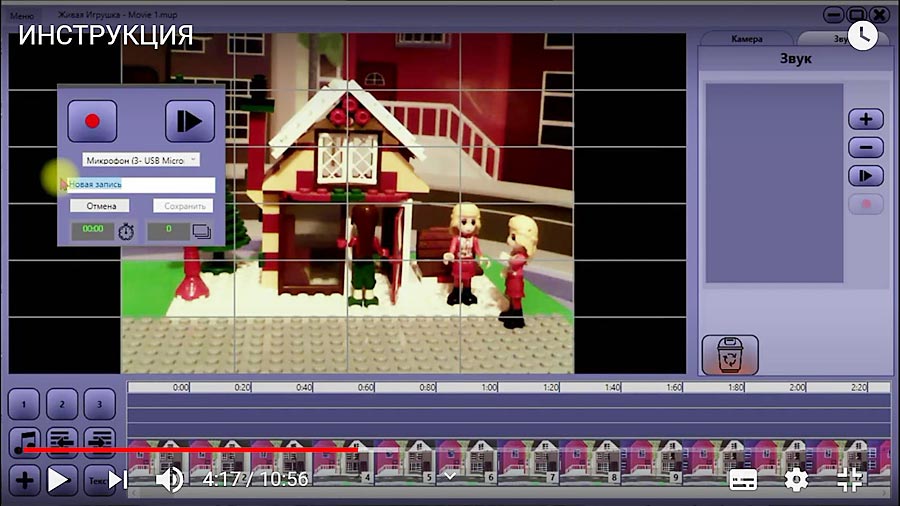Open the Меню menu

(21, 16)
